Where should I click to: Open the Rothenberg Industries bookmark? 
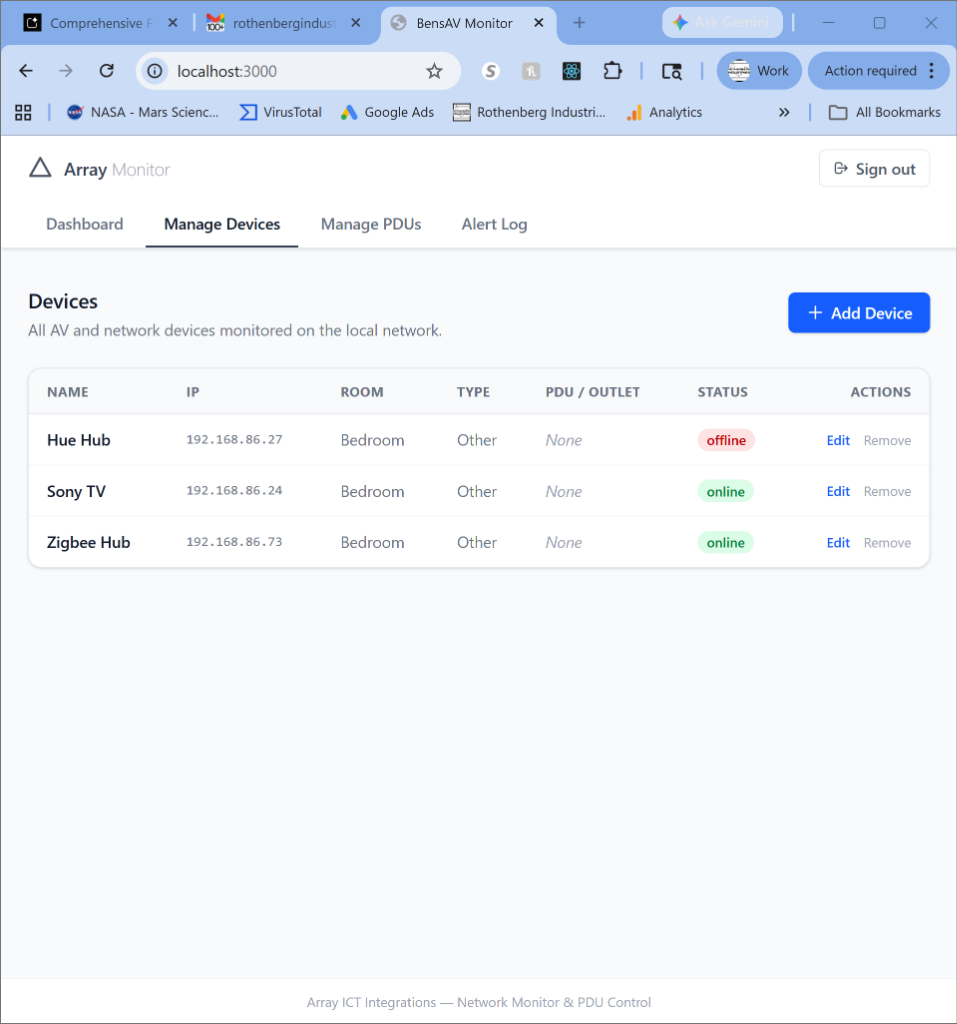pyautogui.click(x=530, y=112)
